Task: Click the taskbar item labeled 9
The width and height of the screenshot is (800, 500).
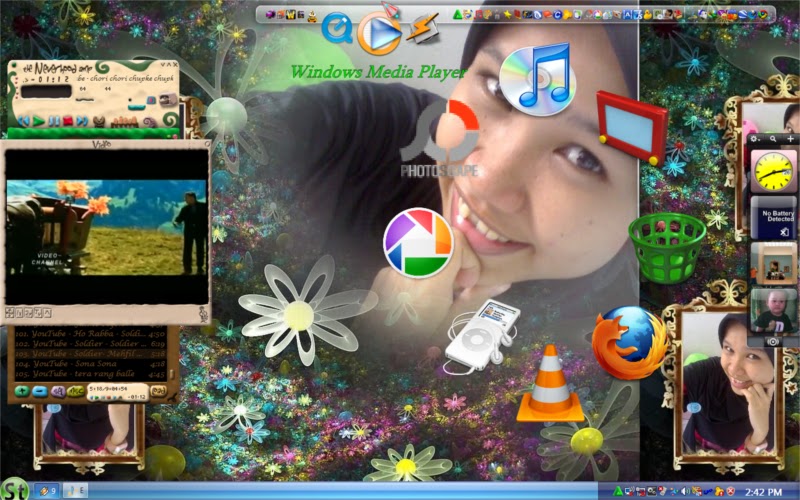Action: coord(46,491)
